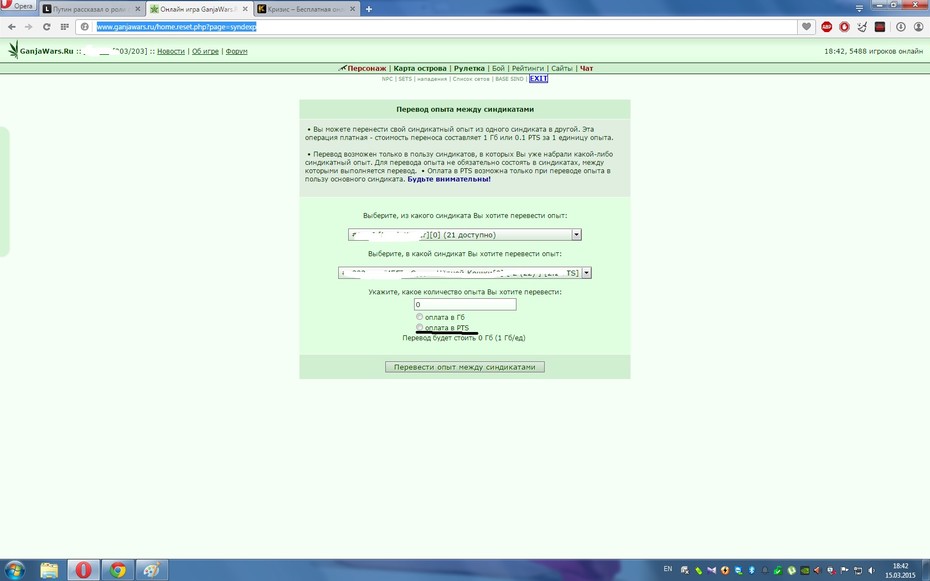Screen dimensions: 930x581
Task: Click the uTorrent tray icon
Action: [x=791, y=570]
